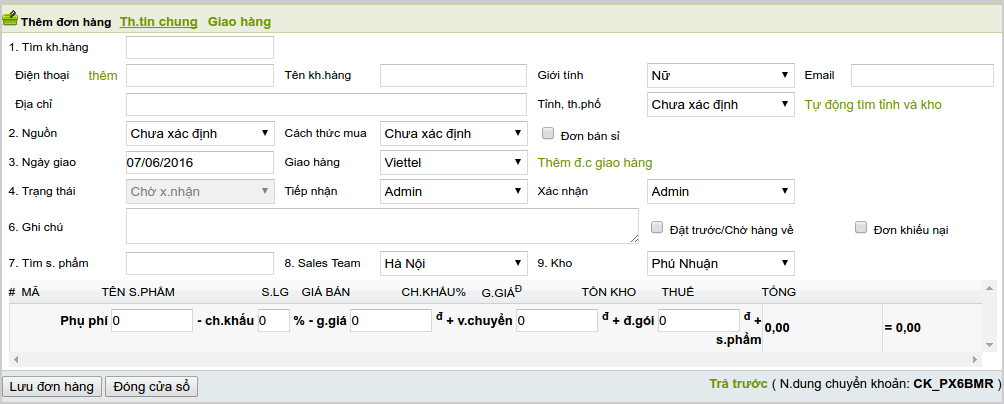Tick the Đơn bán sỉ checkbox
Screen dimensions: 1004x404
point(547,133)
